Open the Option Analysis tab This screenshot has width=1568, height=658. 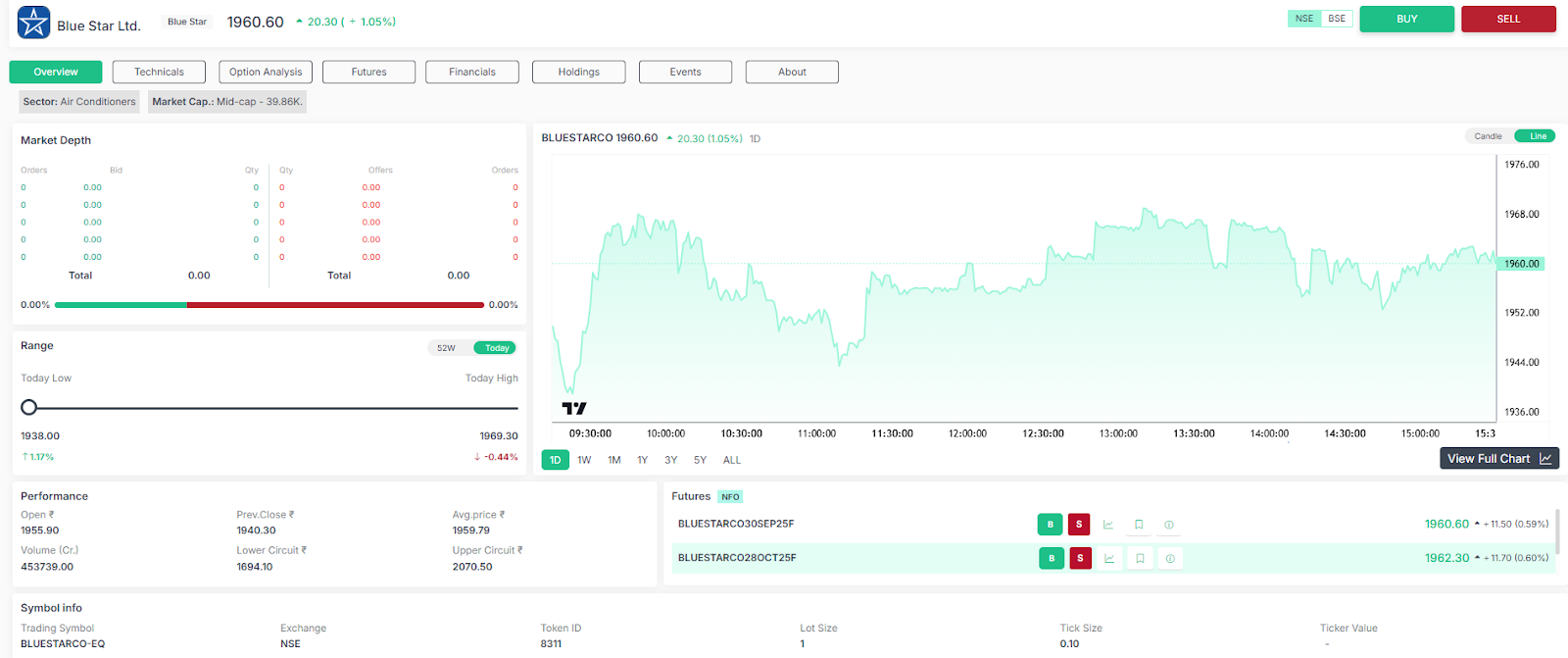(x=266, y=72)
